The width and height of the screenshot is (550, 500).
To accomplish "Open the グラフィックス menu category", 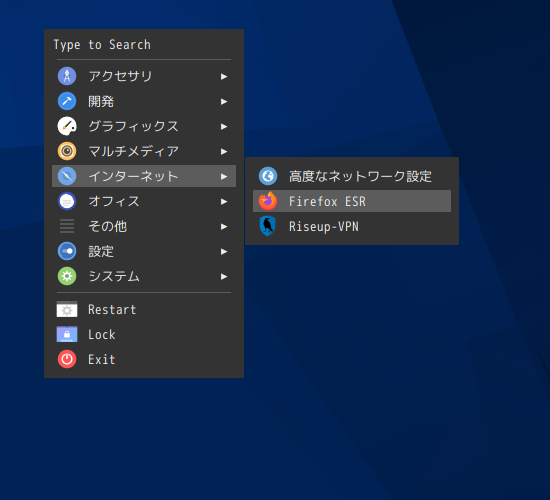I will click(144, 126).
